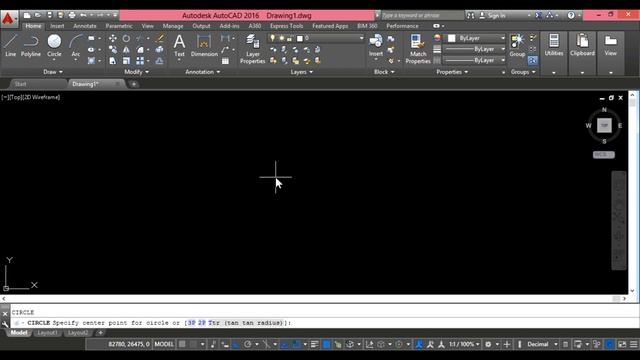Viewport: 640px width, 360px height.
Task: Open the 1:1 annotation scale dropdown
Action: [464, 344]
